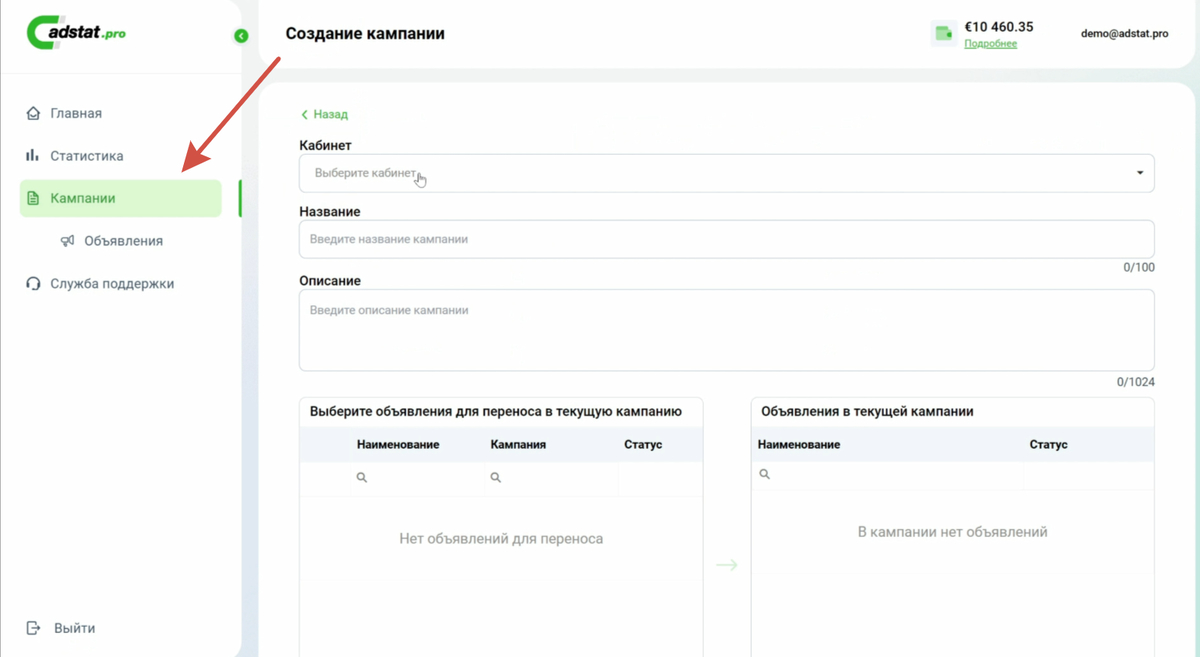Open demo@adstat.pro account menu

(1124, 34)
